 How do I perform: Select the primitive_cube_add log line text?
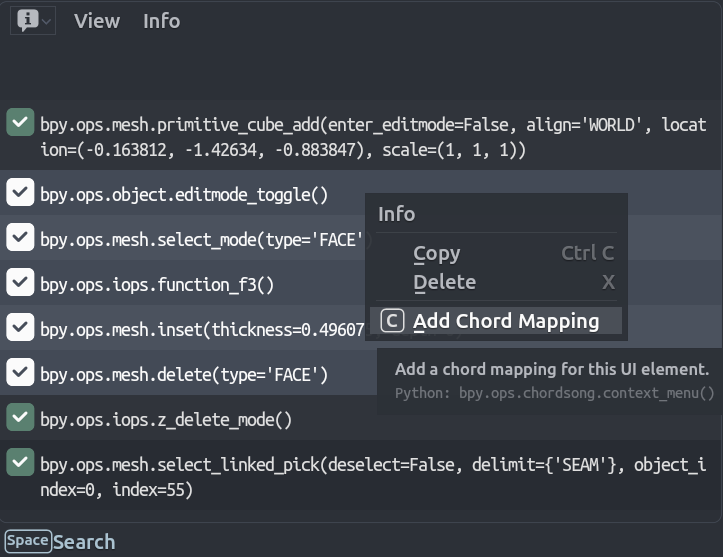(370, 138)
